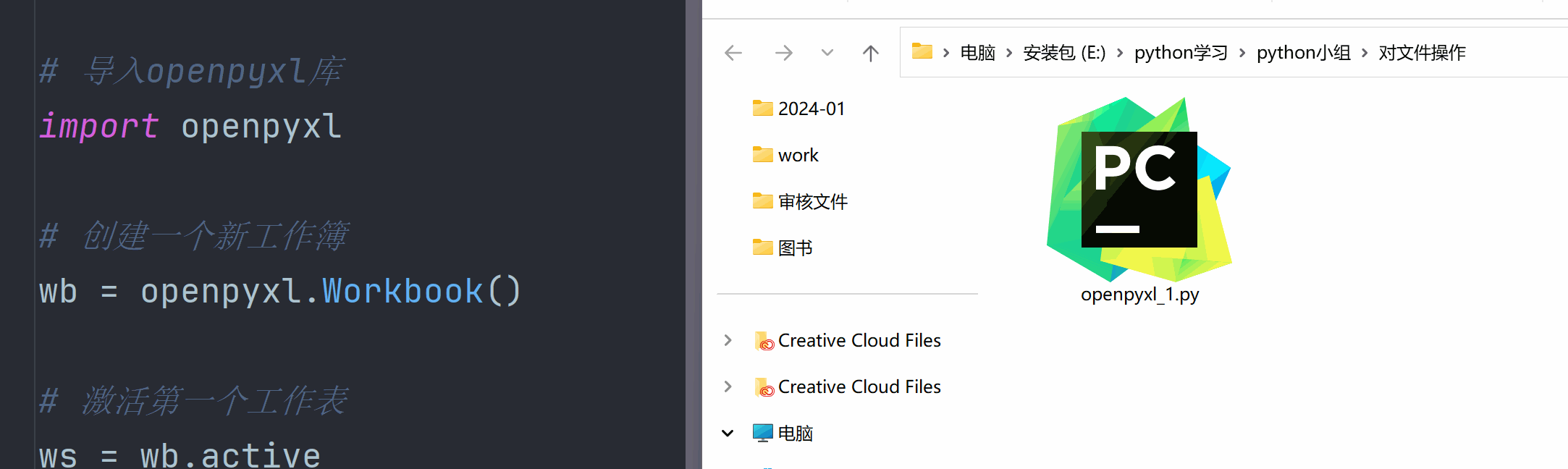Screen dimensions: 1568x469
Task: Select second Creative Cloud Files entry
Action: (x=859, y=386)
